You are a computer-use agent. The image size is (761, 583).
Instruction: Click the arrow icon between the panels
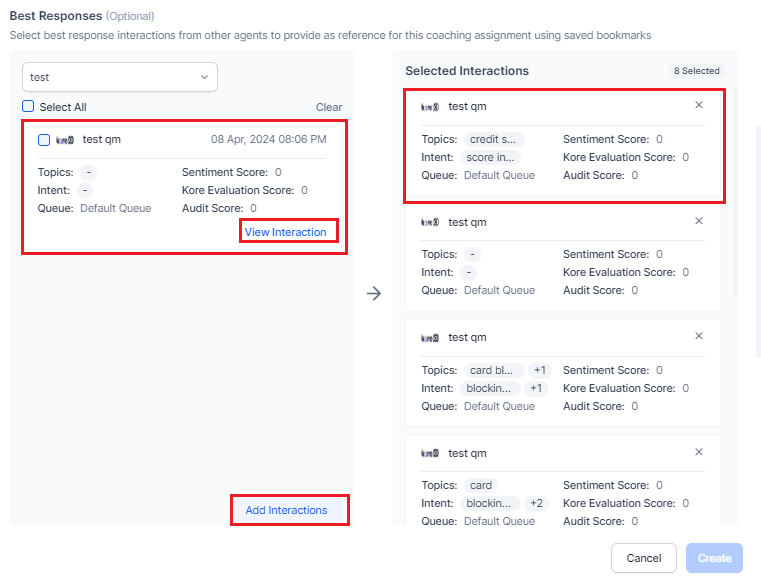[x=374, y=294]
